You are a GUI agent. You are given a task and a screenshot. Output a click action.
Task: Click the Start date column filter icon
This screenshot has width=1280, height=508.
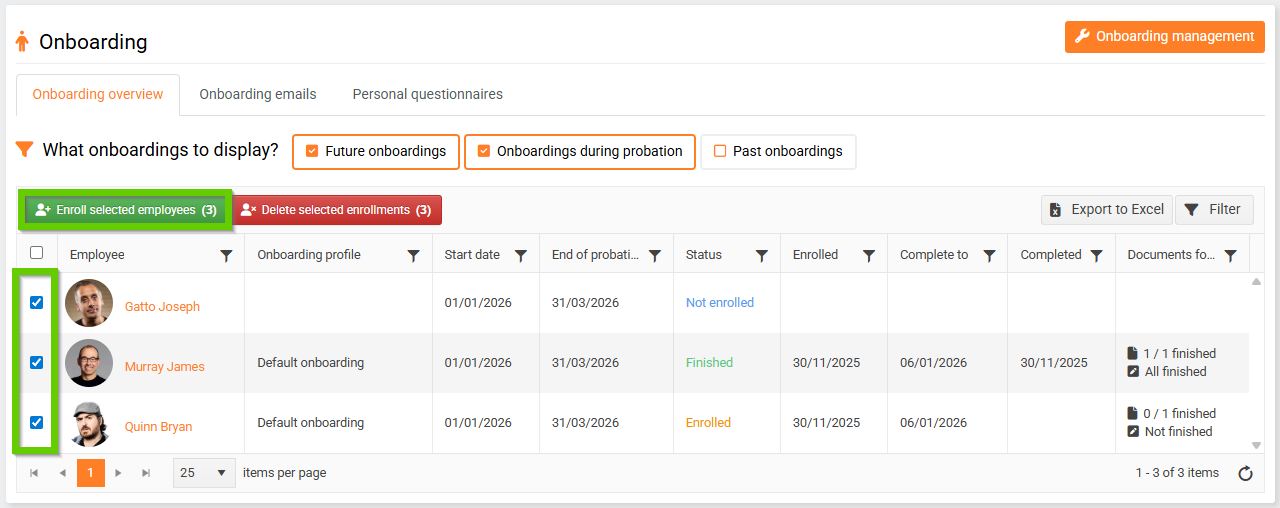pos(520,256)
